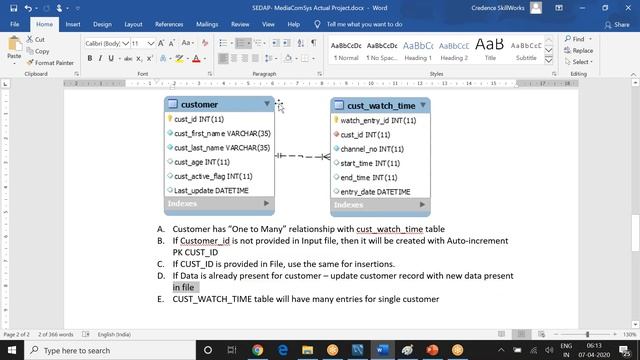Open the Change Case dropdown
Screen dimensions: 640x360
click(187, 43)
